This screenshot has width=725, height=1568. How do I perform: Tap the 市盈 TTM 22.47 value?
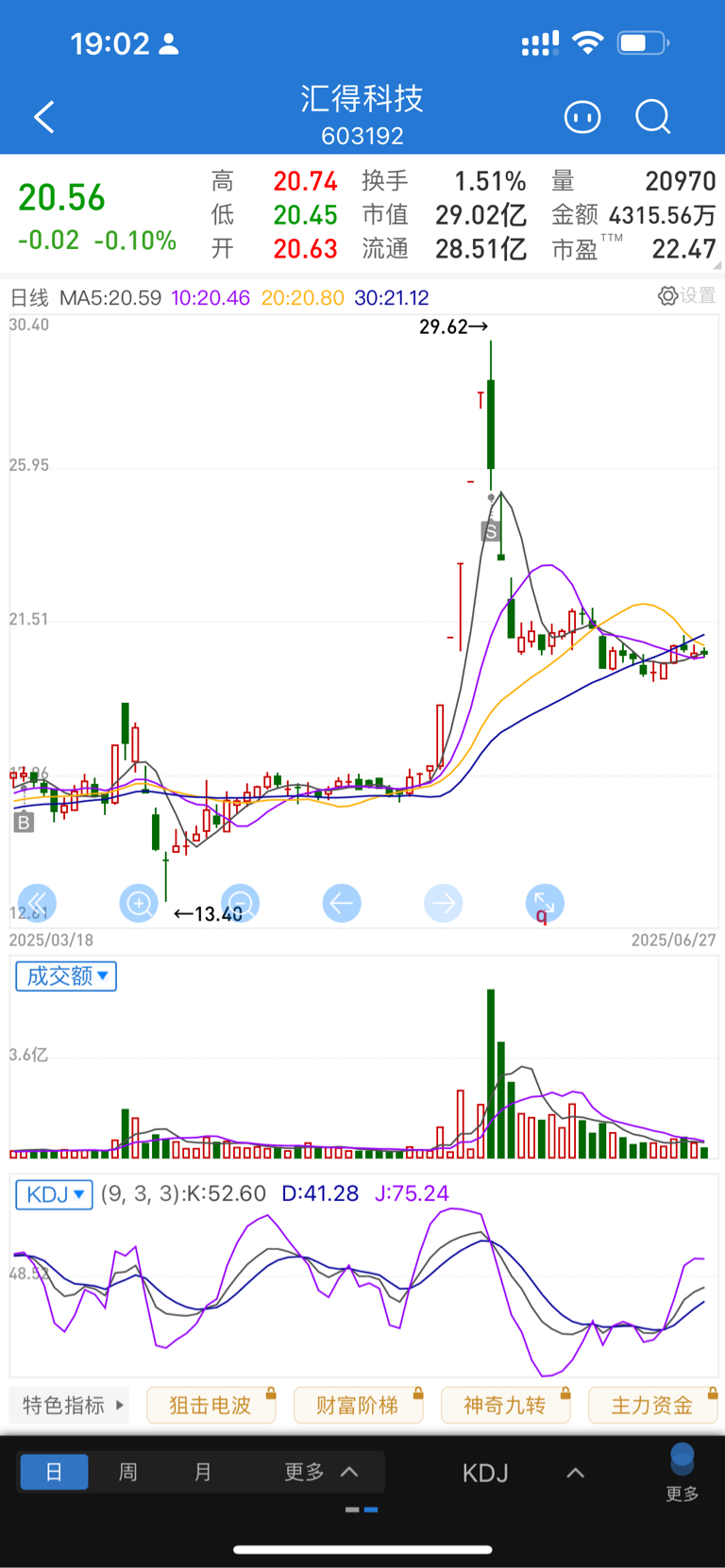pyautogui.click(x=683, y=249)
